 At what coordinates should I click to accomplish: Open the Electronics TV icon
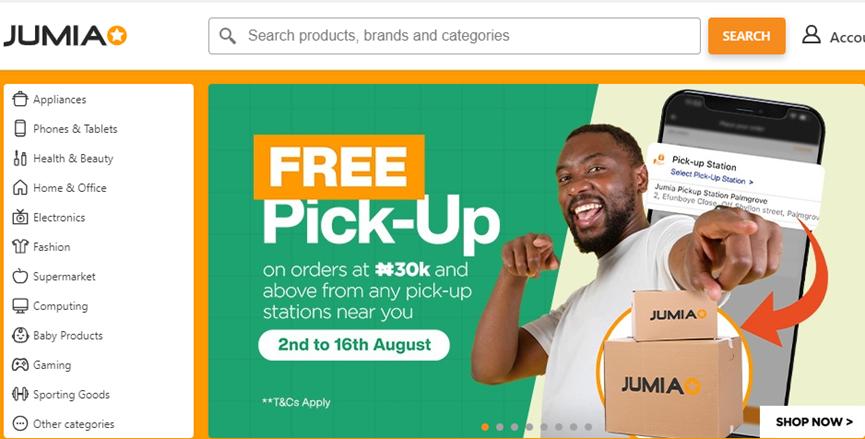[20, 217]
